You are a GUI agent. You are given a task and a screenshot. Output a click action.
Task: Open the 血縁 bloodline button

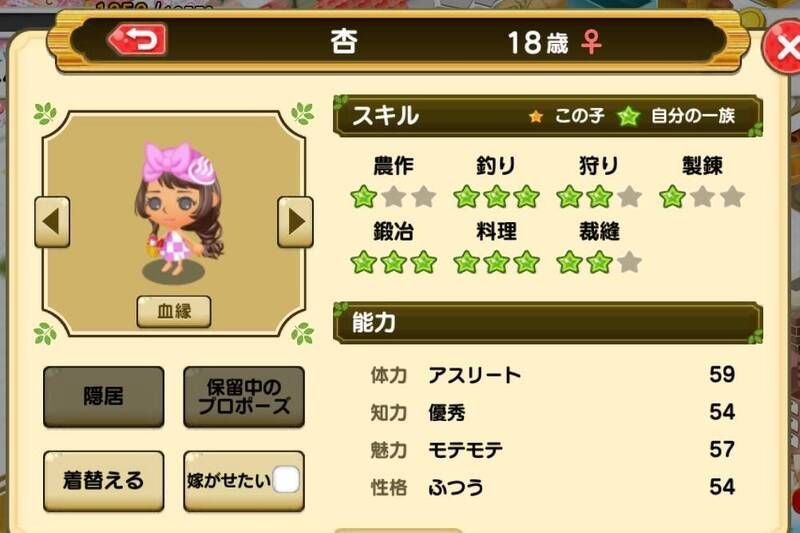(x=173, y=311)
